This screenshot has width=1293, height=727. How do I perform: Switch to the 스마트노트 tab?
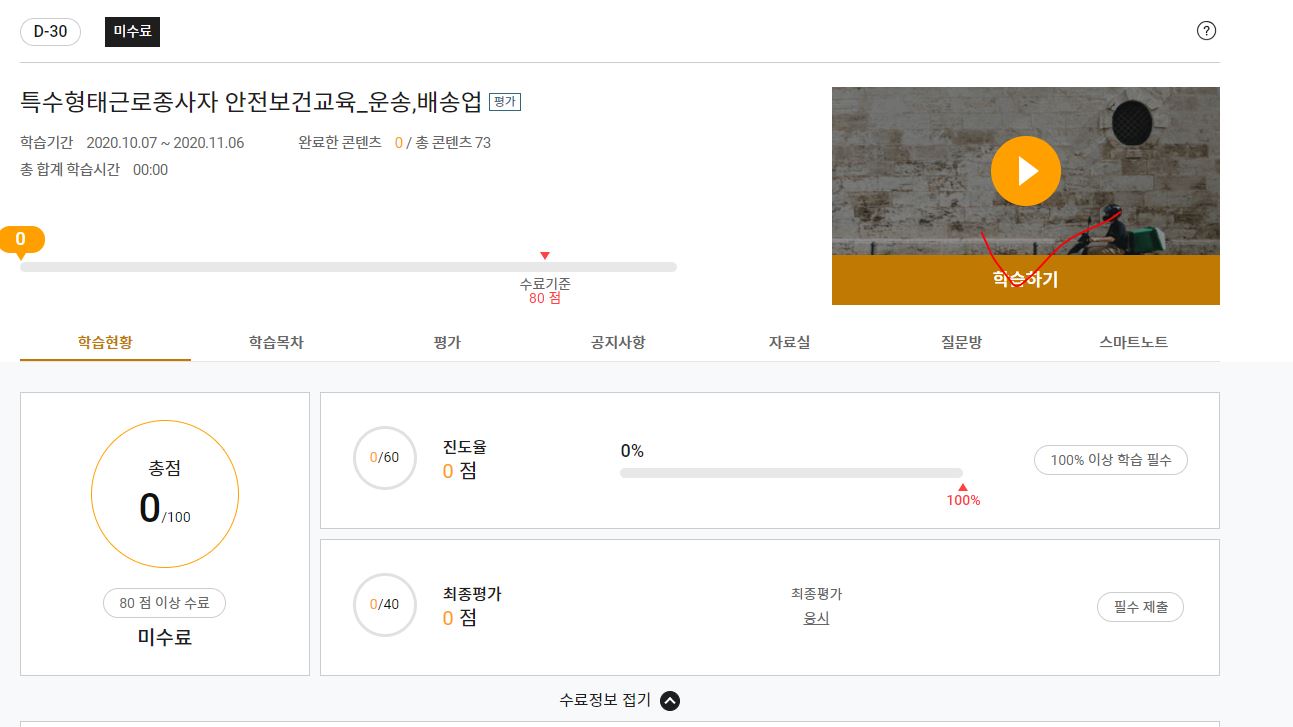1133,342
